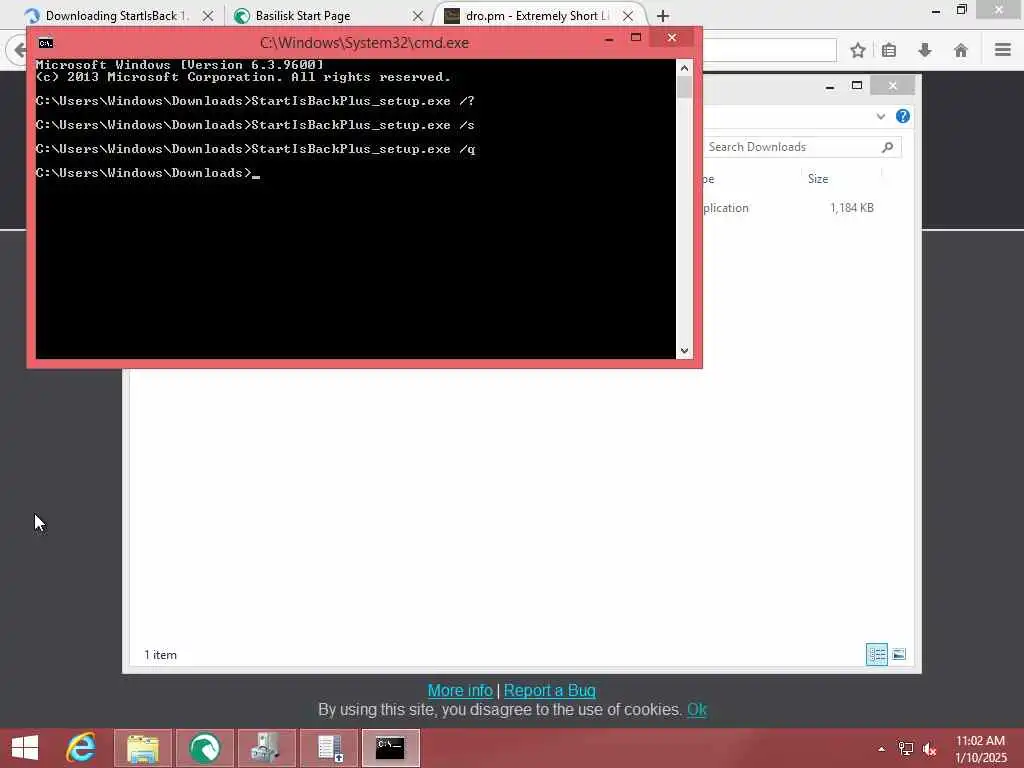Open the installer program taskbar icon
The width and height of the screenshot is (1024, 768).
(266, 748)
